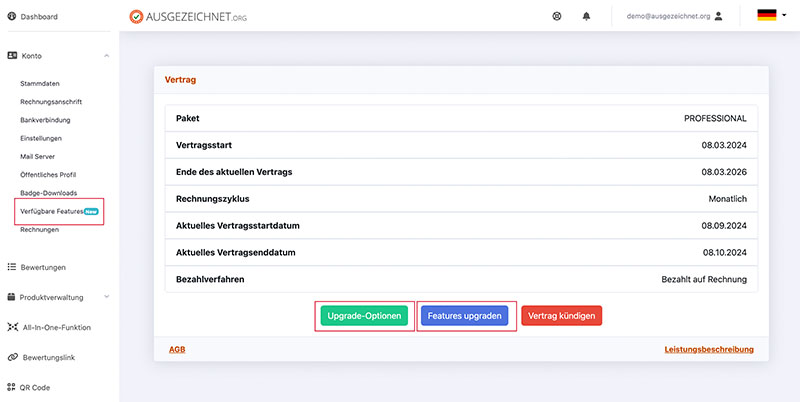Click the Ausgezeichnet.org logo
The width and height of the screenshot is (800, 402).
(187, 16)
